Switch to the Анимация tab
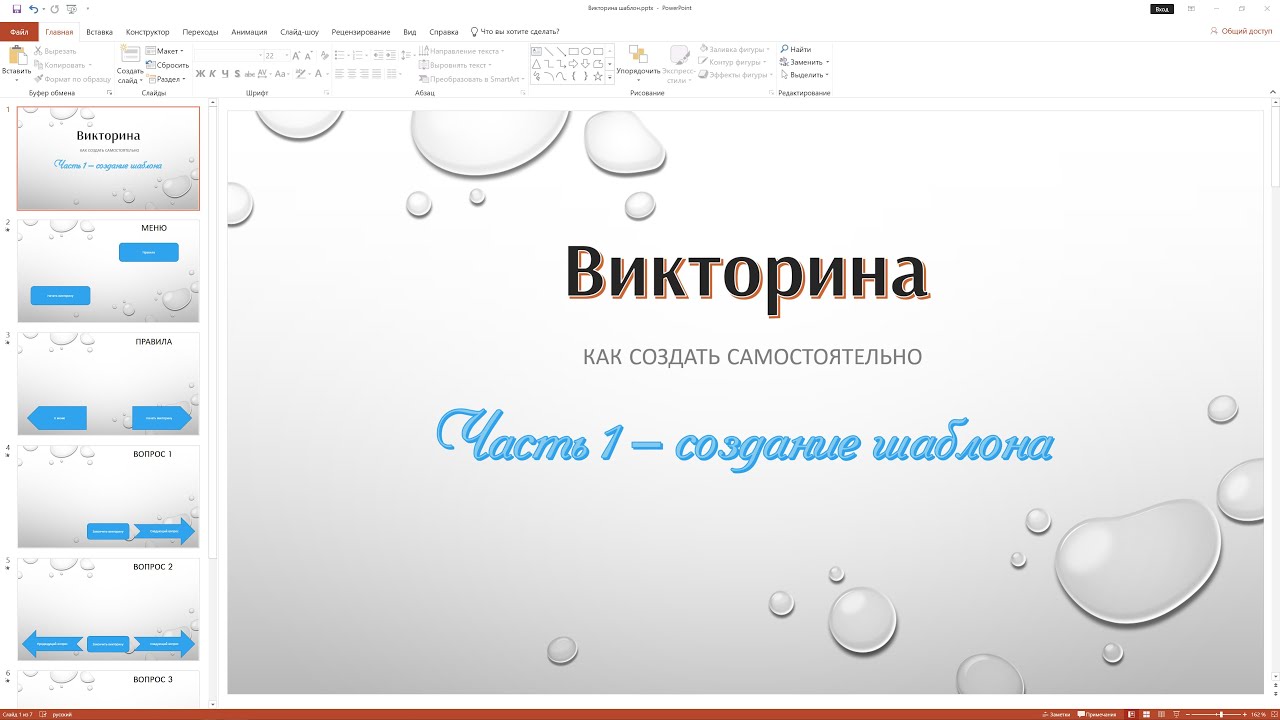The width and height of the screenshot is (1280, 720). pyautogui.click(x=249, y=32)
